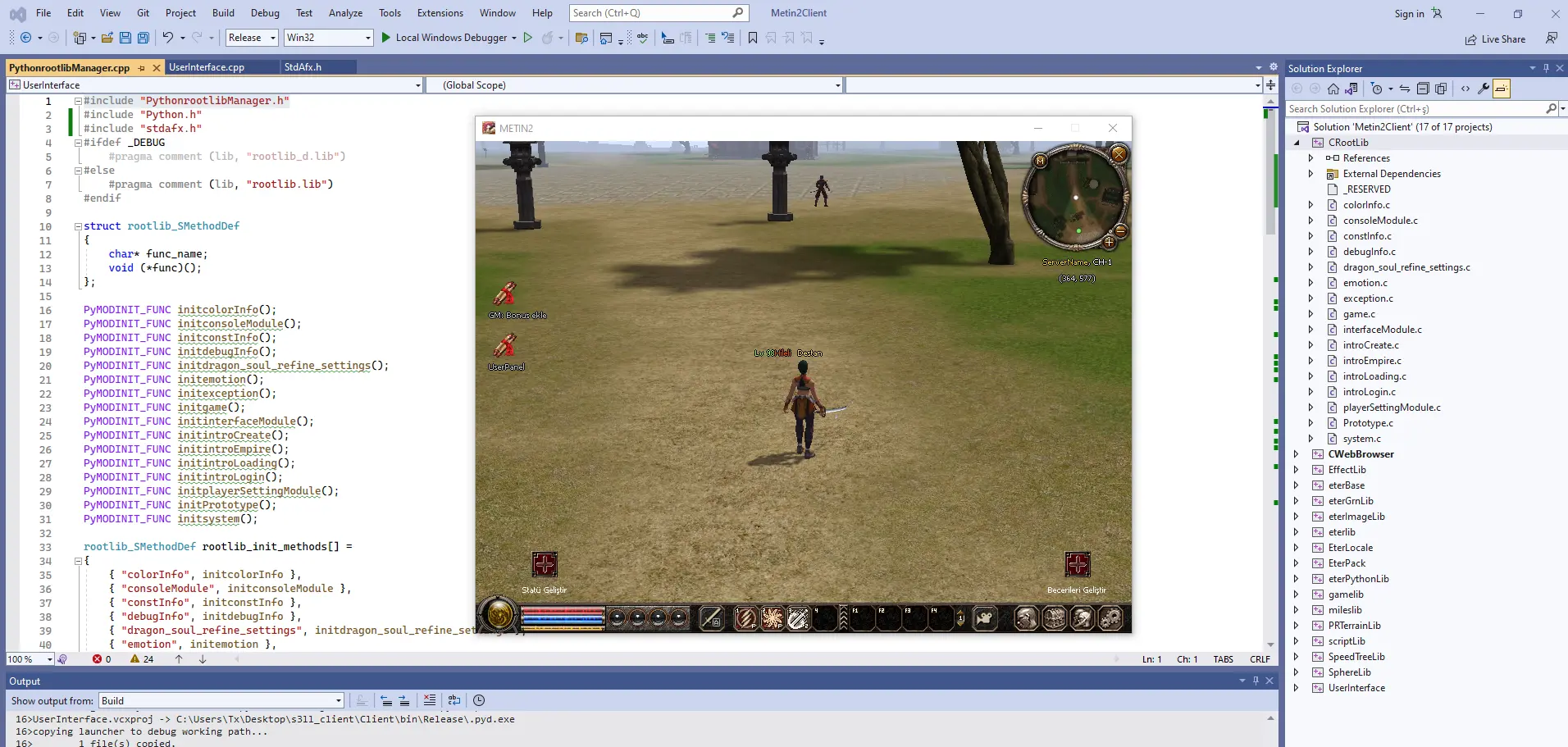Click the Toggle Bookmark icon in the toolbar
Viewport: 1568px width, 747px height.
click(753, 38)
